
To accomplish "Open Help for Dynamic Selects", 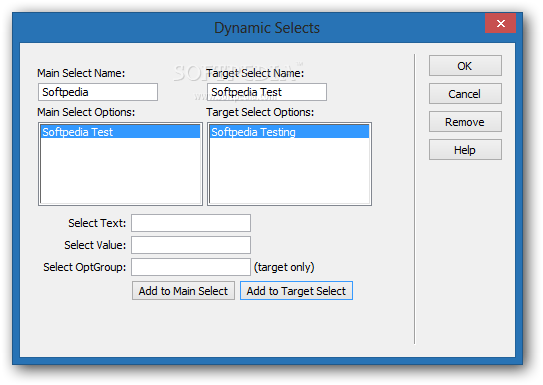I will [x=465, y=150].
